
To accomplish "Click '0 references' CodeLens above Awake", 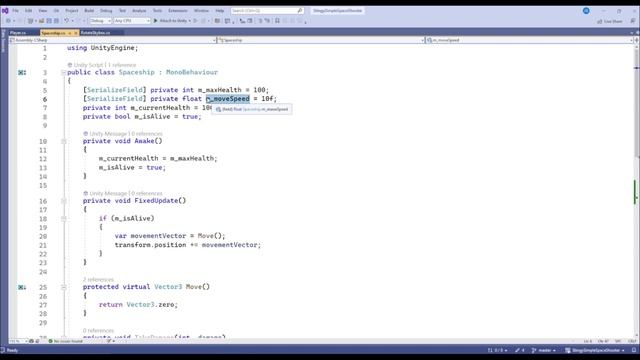I will pyautogui.click(x=147, y=133).
